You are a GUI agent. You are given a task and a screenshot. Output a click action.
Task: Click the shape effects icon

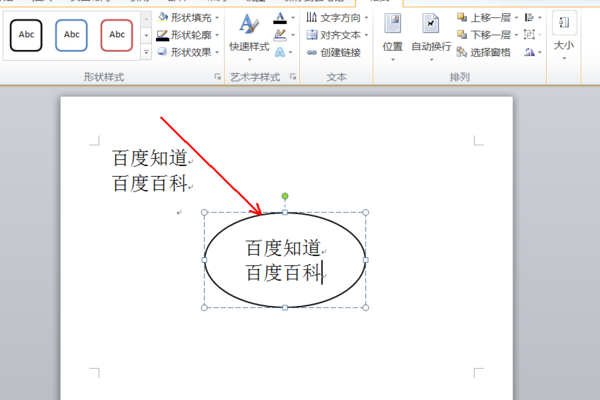tap(163, 52)
